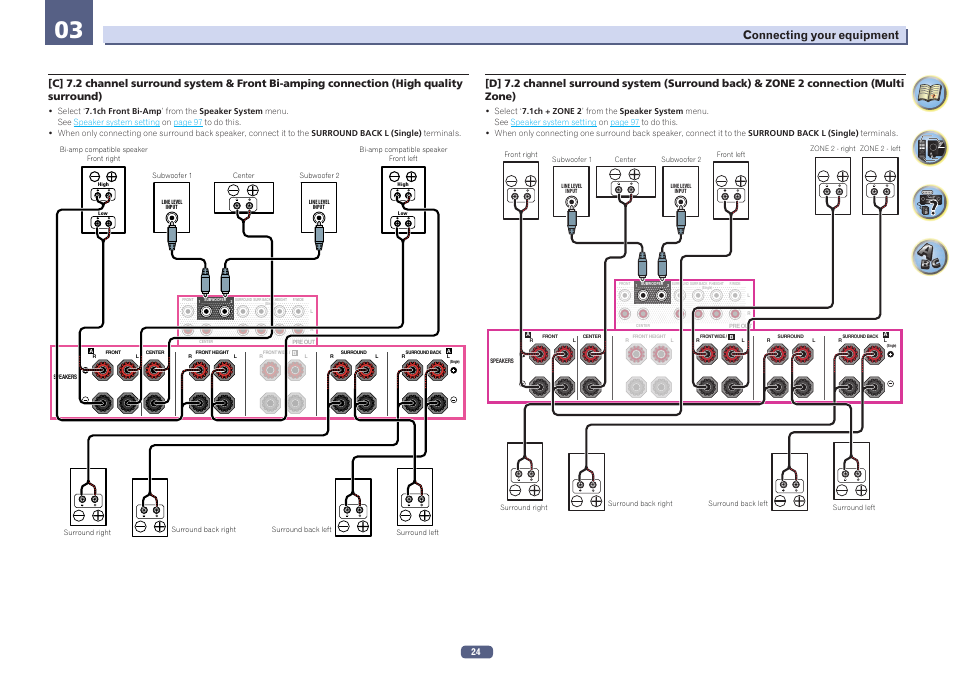Follow 'page 97' link in section D

coord(625,122)
